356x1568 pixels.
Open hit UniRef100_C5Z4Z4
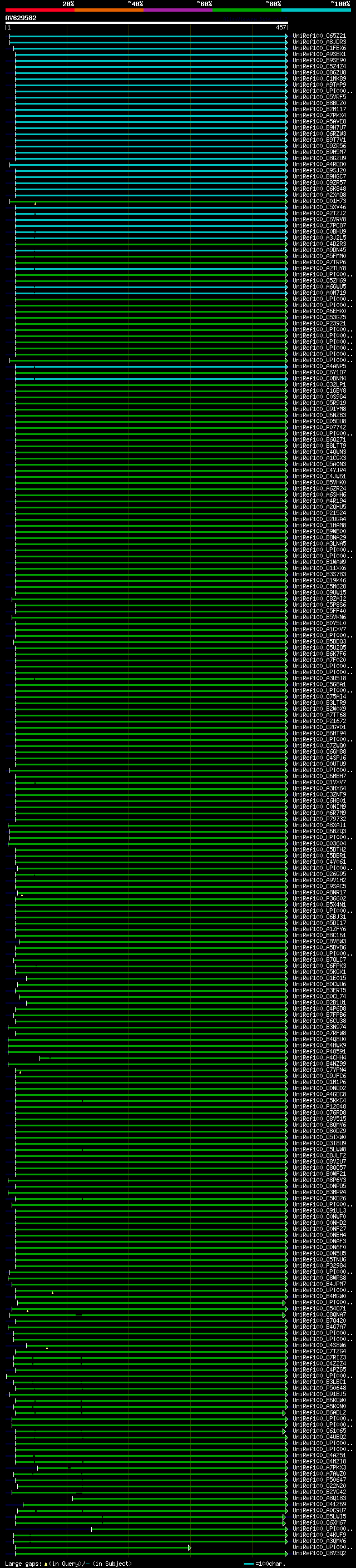pos(319,66)
